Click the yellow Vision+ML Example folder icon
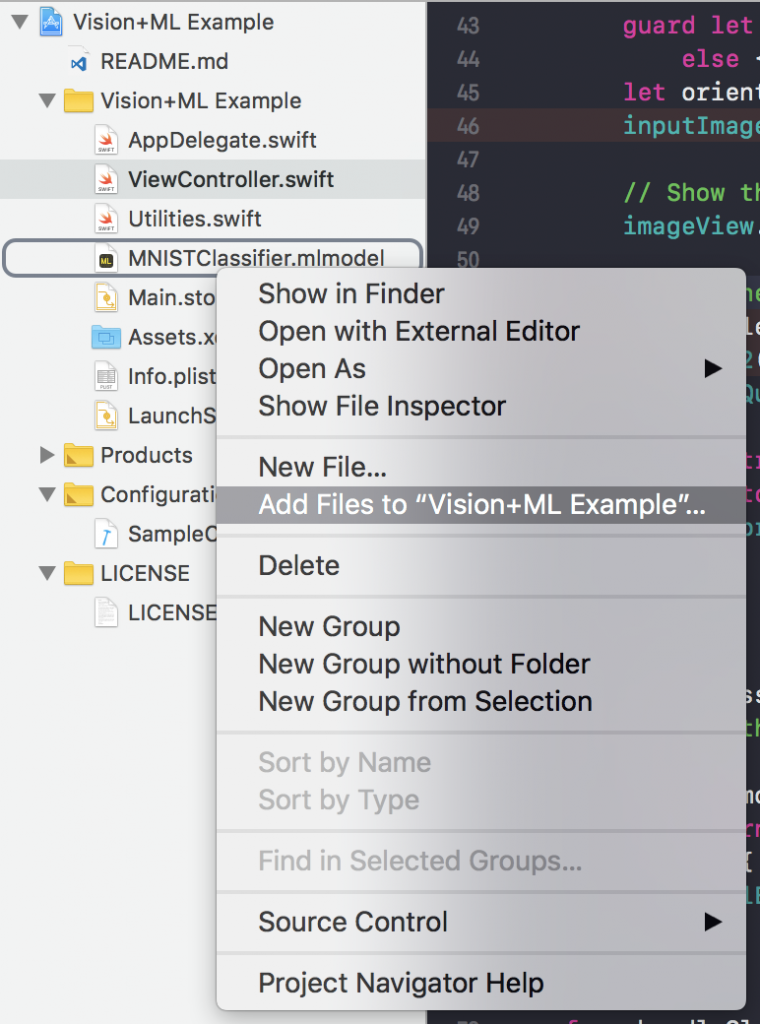Image resolution: width=760 pixels, height=1024 pixels. pyautogui.click(x=78, y=101)
